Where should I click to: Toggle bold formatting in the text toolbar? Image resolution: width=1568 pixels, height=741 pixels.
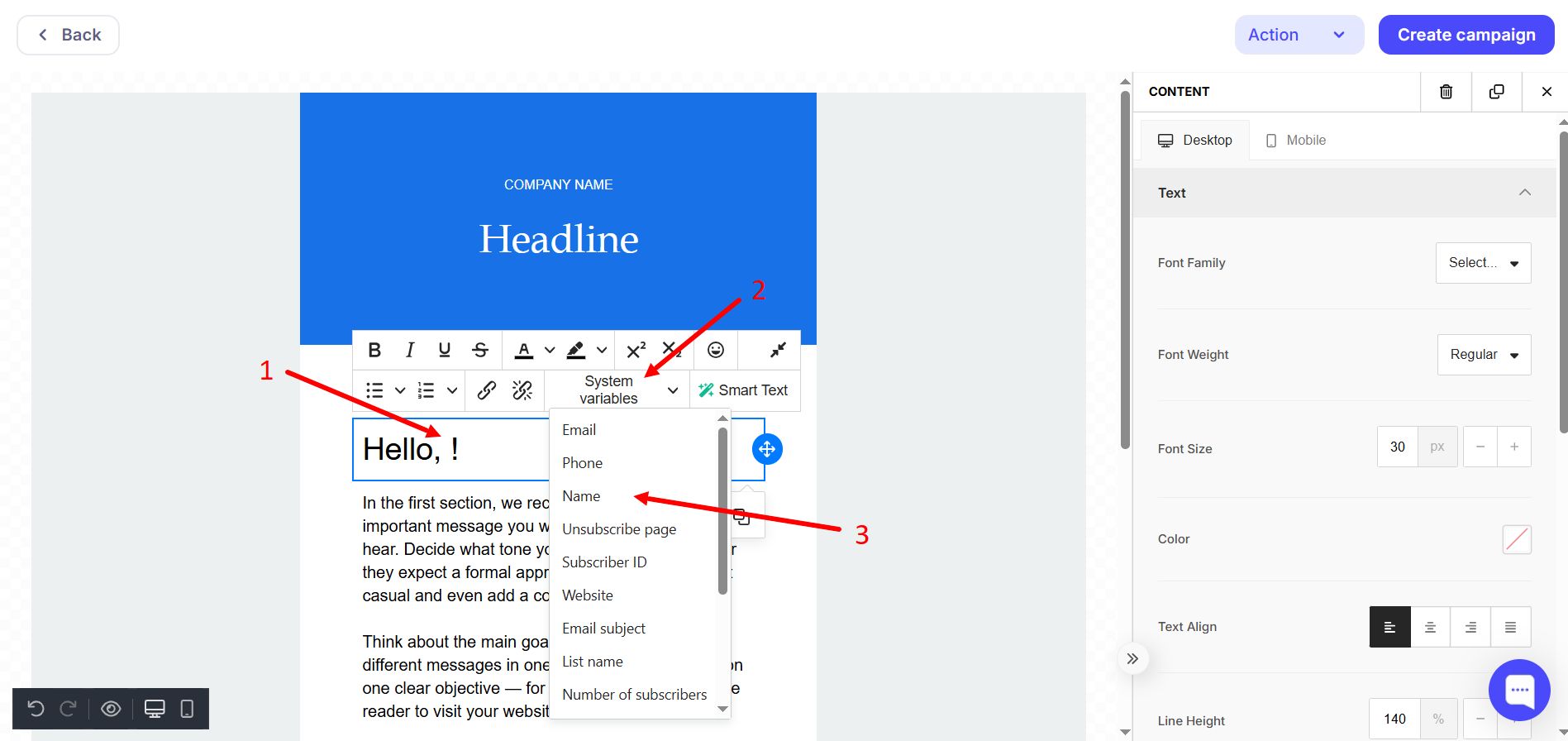click(x=374, y=350)
